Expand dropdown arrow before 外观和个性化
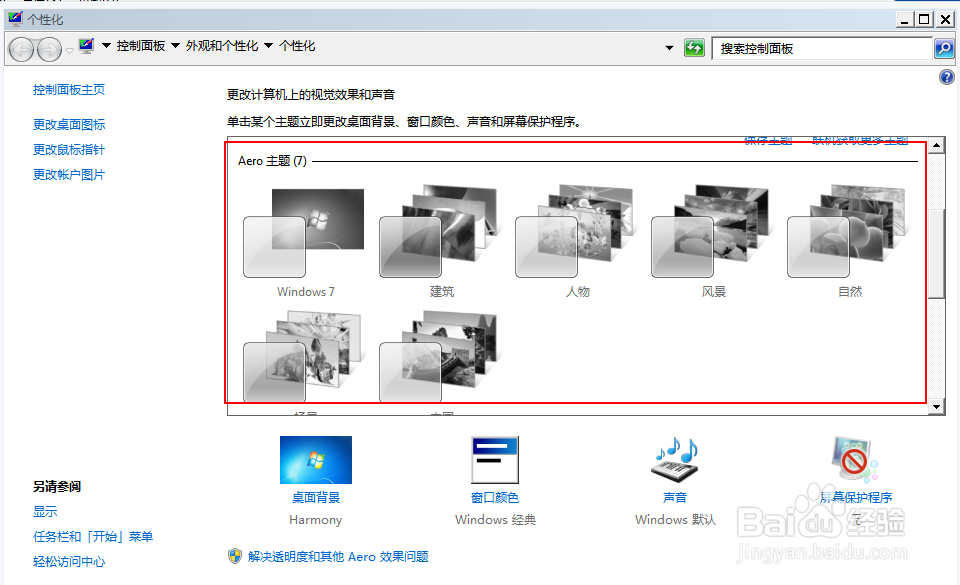Image resolution: width=960 pixels, height=585 pixels. [x=176, y=46]
